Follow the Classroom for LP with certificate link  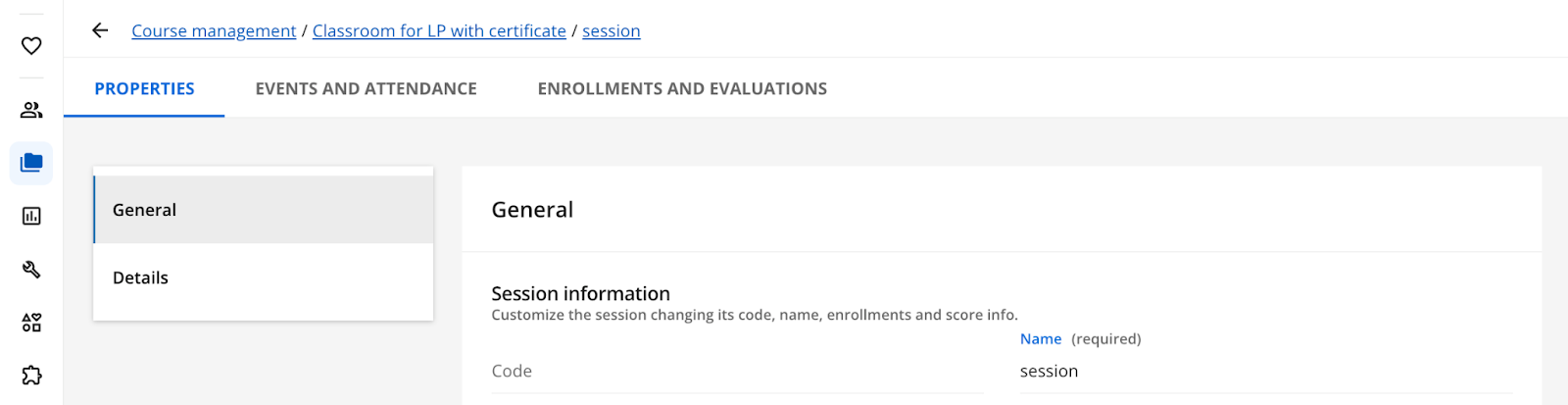point(439,31)
